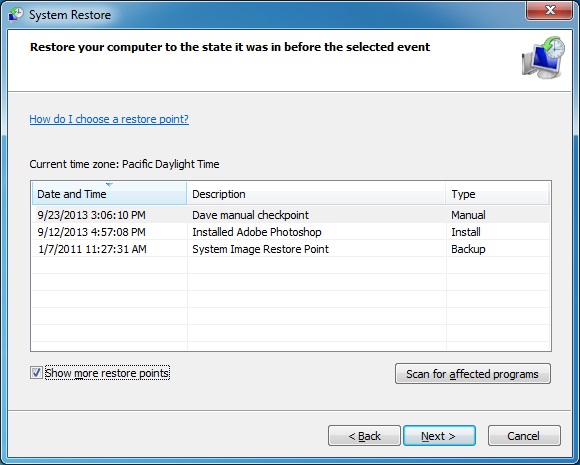The height and width of the screenshot is (465, 580).
Task: Close the System Restore window
Action: [x=550, y=10]
